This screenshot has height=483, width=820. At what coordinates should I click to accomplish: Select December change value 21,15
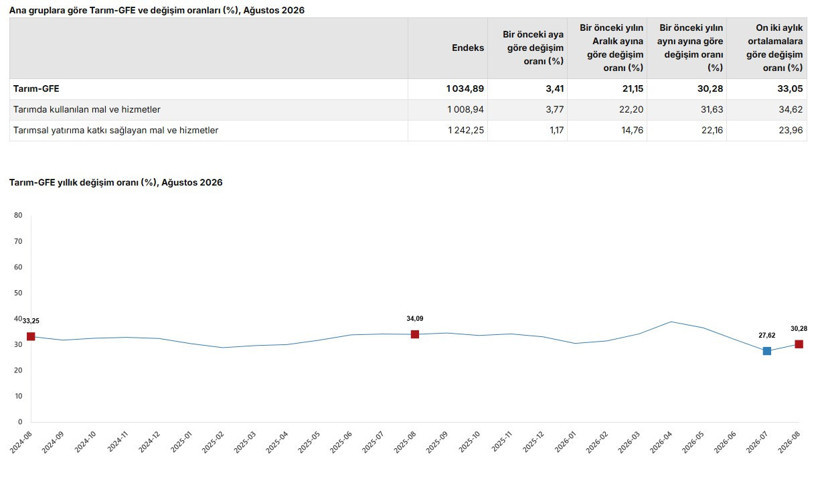tap(633, 89)
